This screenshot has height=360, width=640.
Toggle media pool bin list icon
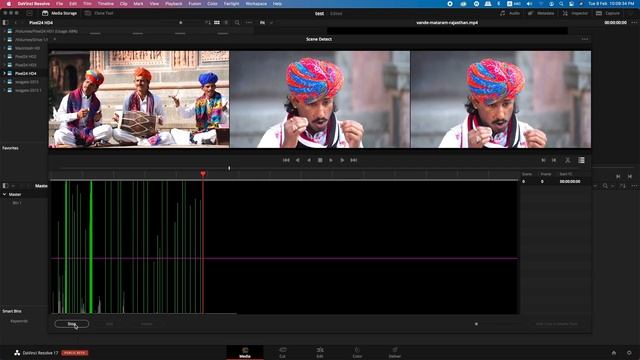[5, 186]
